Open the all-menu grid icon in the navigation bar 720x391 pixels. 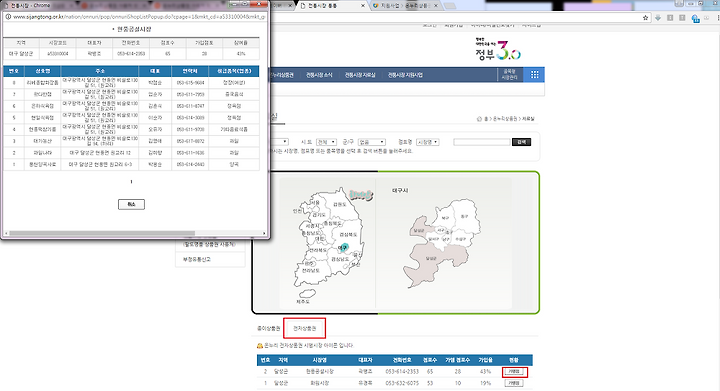534,74
